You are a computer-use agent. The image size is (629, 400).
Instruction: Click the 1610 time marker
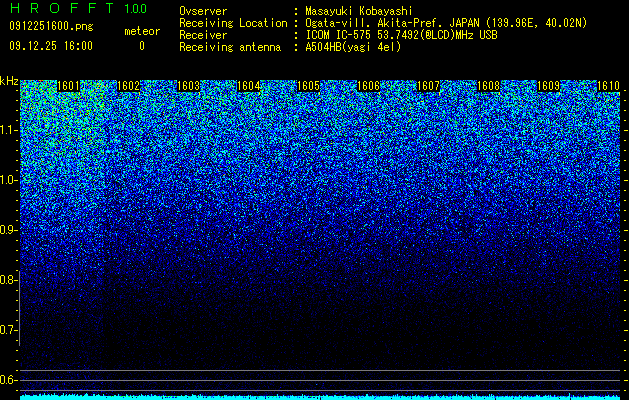click(x=609, y=86)
